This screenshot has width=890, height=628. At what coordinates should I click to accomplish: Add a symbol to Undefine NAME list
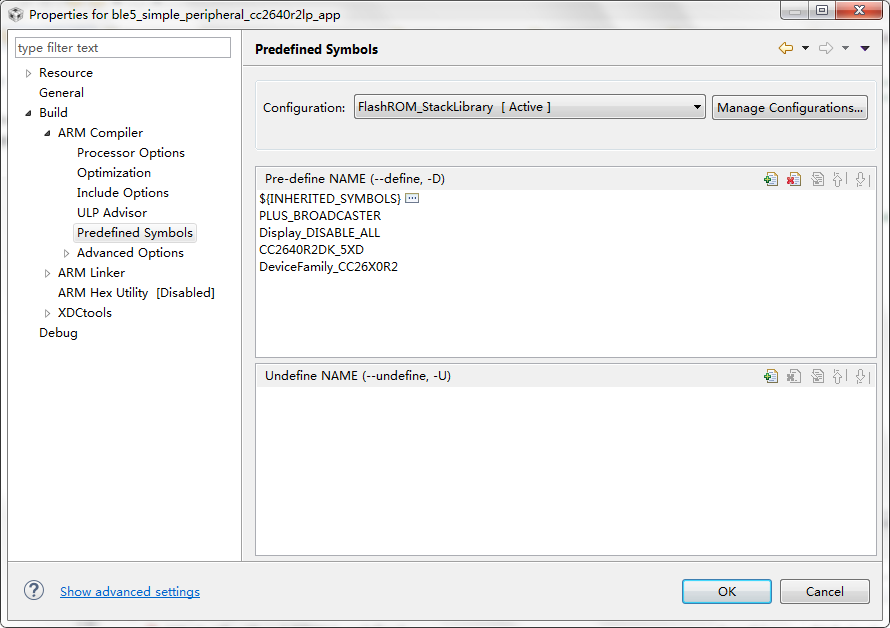pos(770,376)
